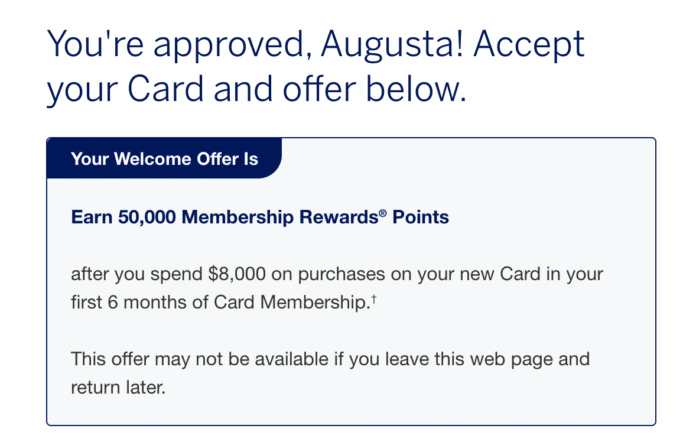Click the word "Earn" in the offer title

tap(90, 216)
